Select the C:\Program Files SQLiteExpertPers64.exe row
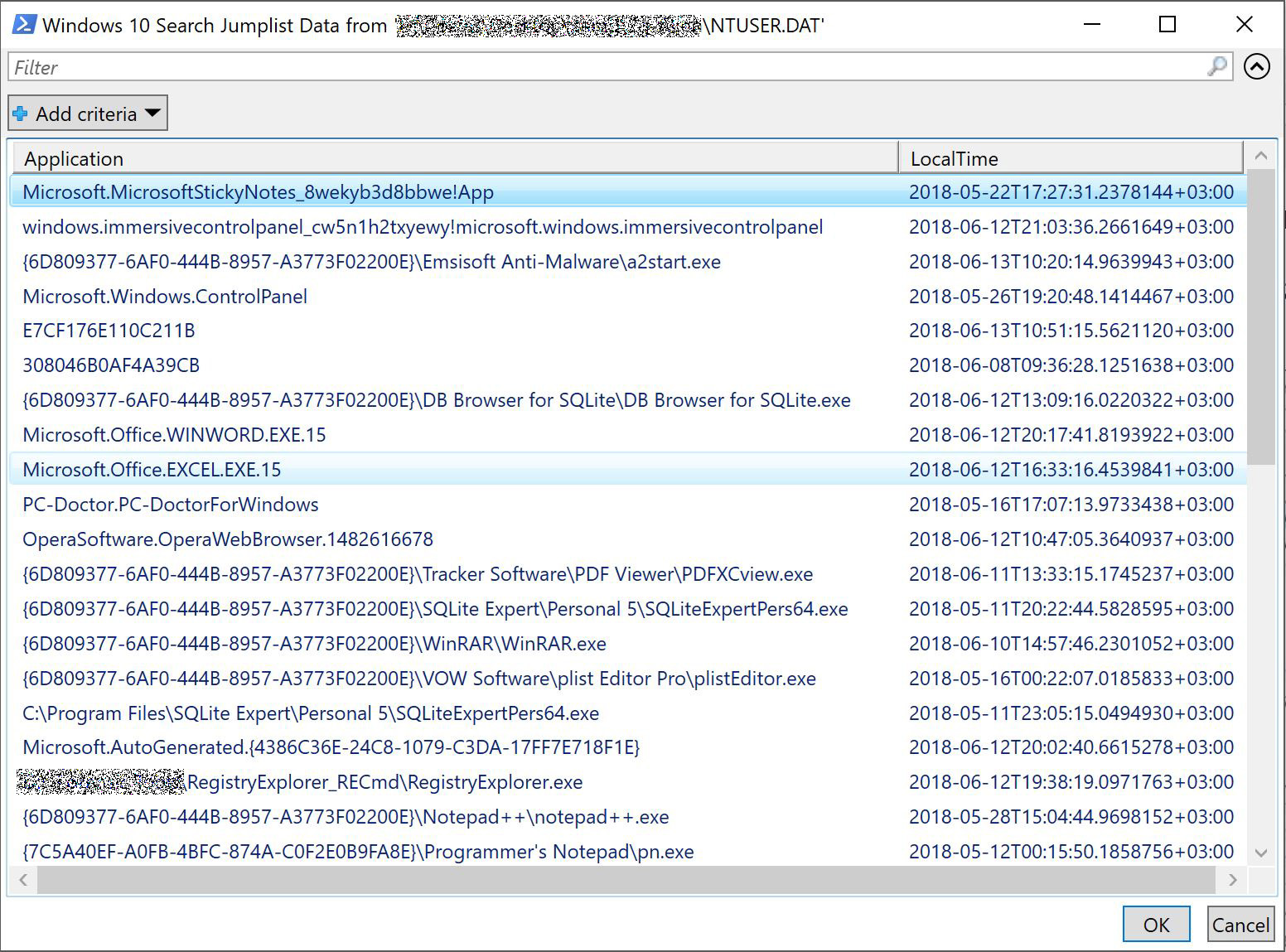This screenshot has height=952, width=1286. coord(628,713)
